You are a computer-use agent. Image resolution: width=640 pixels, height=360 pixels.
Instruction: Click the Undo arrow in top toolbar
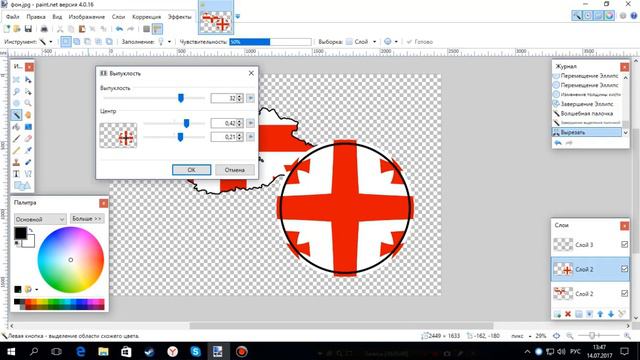pos(119,29)
